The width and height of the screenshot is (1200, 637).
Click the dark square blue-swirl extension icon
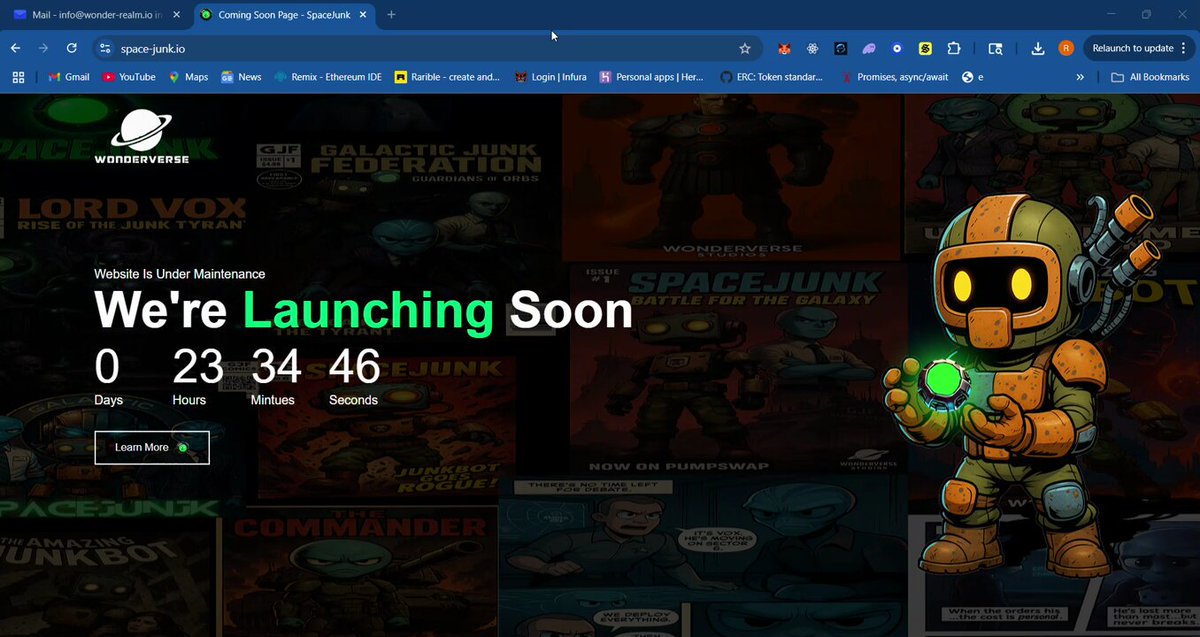tap(841, 48)
